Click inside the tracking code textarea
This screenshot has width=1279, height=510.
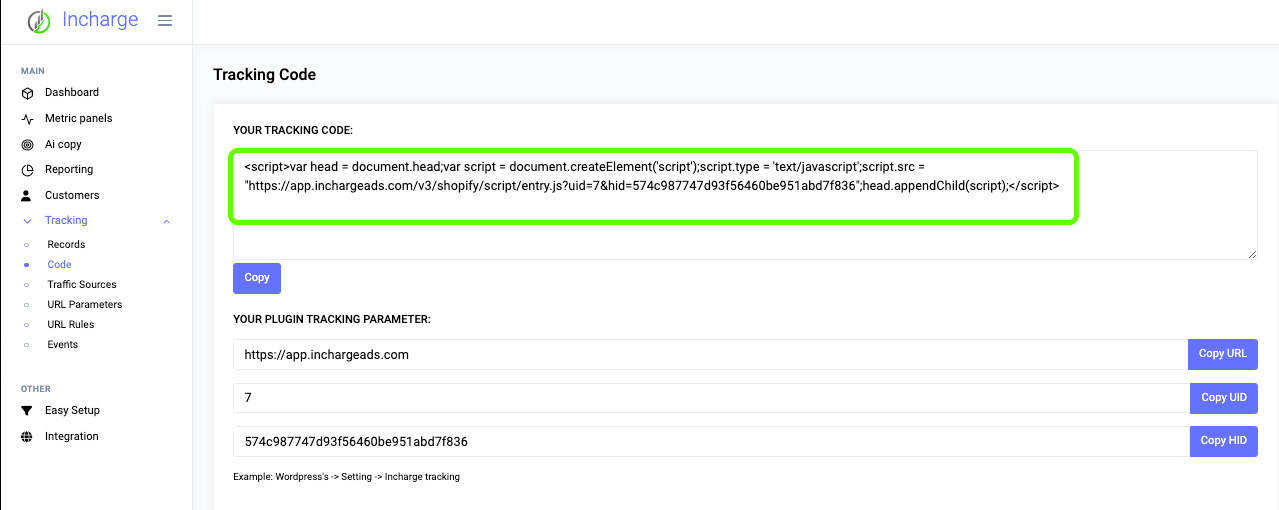pyautogui.click(x=745, y=205)
